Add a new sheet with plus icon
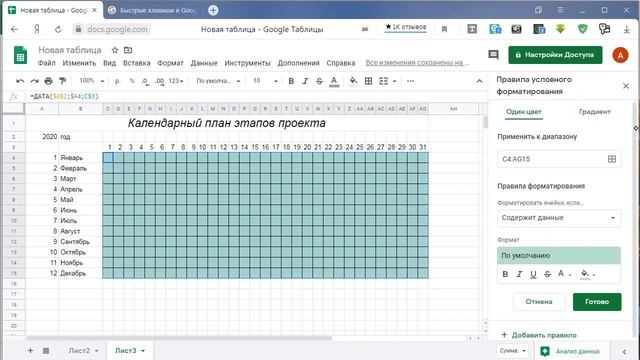Image resolution: width=640 pixels, height=360 pixels. pyautogui.click(x=30, y=351)
